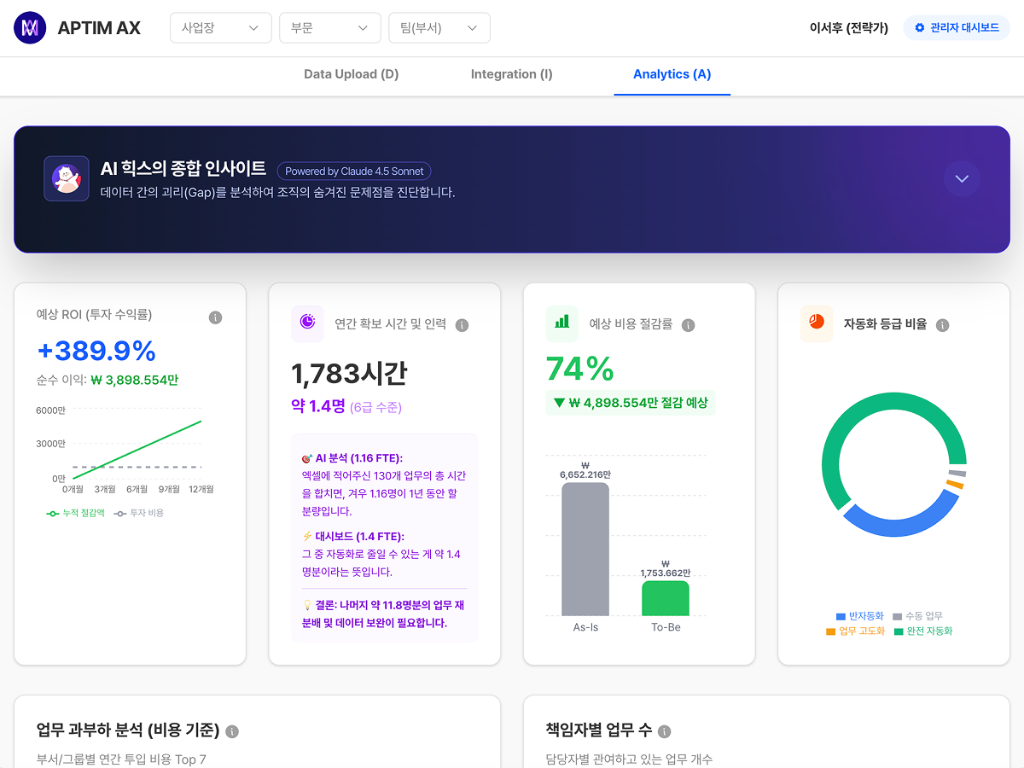
Task: Click the APTIM AX logo icon
Action: coord(30,28)
